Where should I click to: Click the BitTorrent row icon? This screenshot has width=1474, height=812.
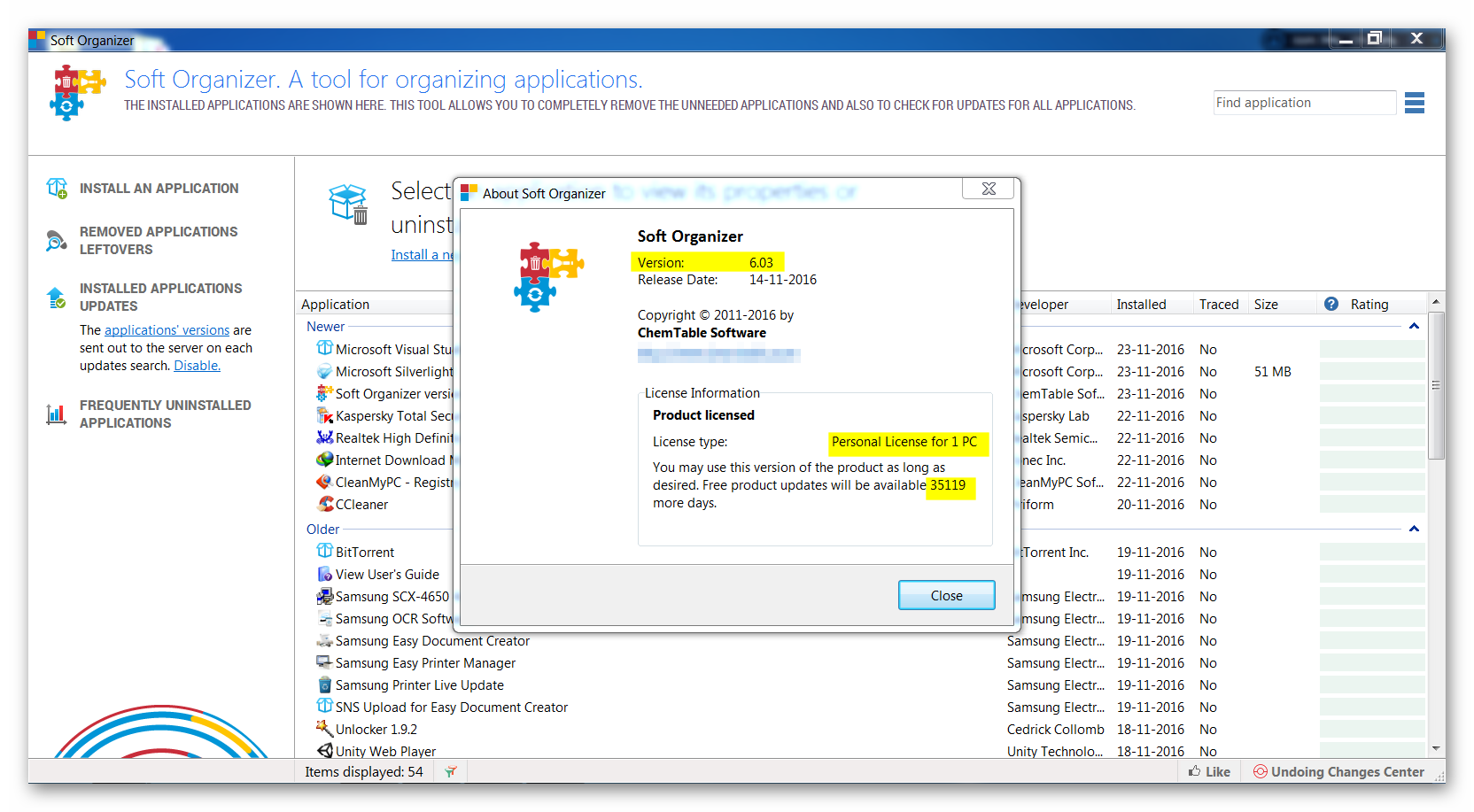325,552
